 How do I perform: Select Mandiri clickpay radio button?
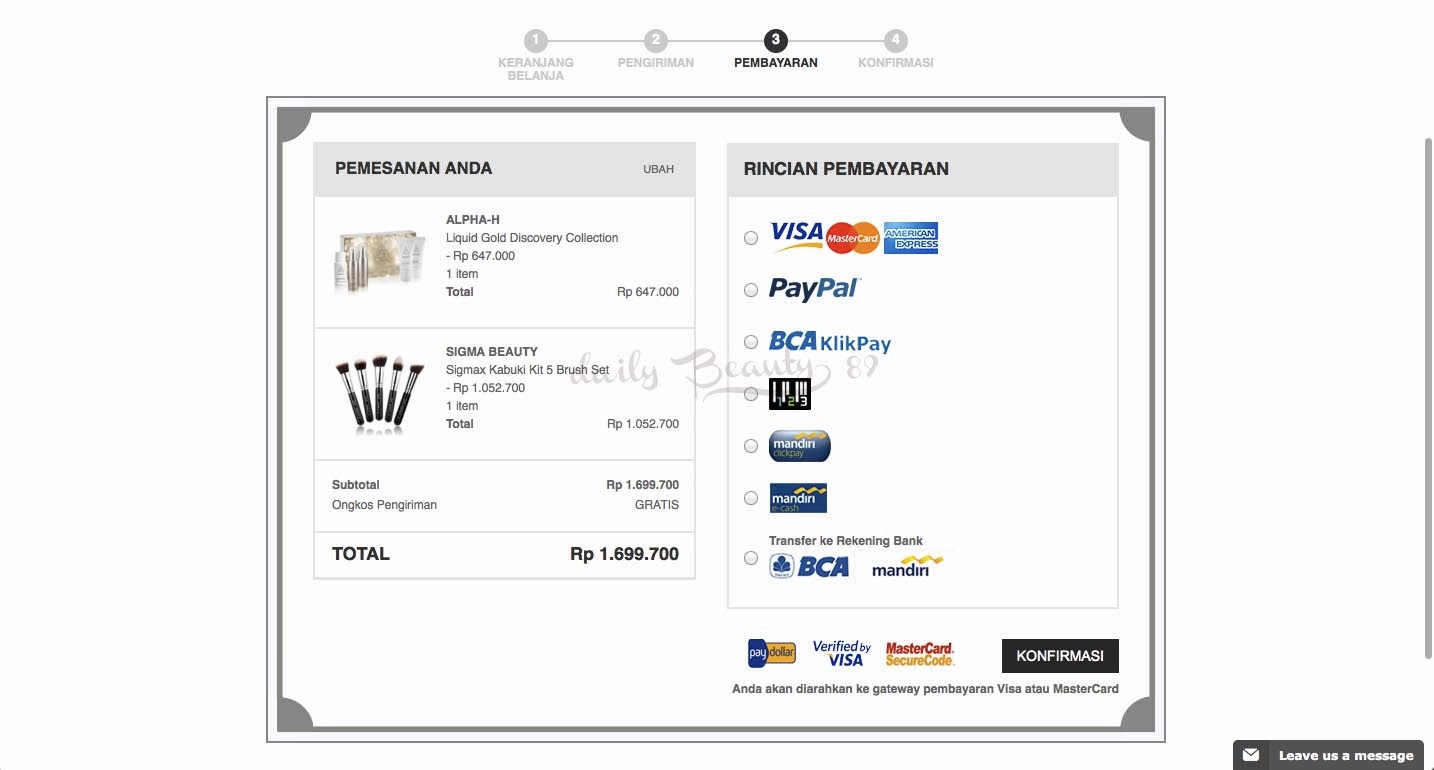click(x=751, y=446)
